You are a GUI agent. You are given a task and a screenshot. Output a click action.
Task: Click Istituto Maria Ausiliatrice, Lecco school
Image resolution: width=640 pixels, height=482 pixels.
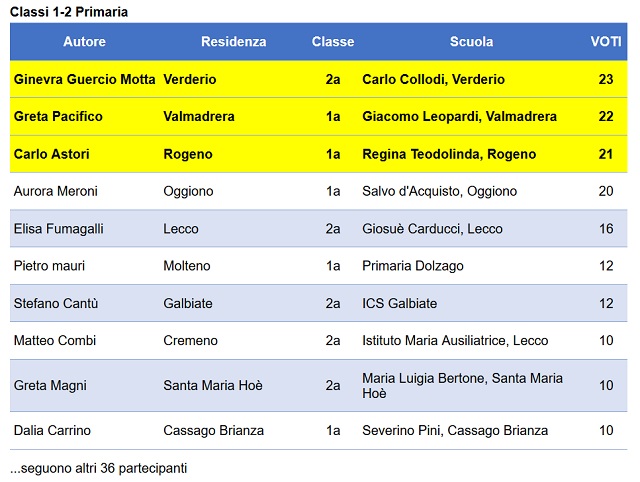455,341
